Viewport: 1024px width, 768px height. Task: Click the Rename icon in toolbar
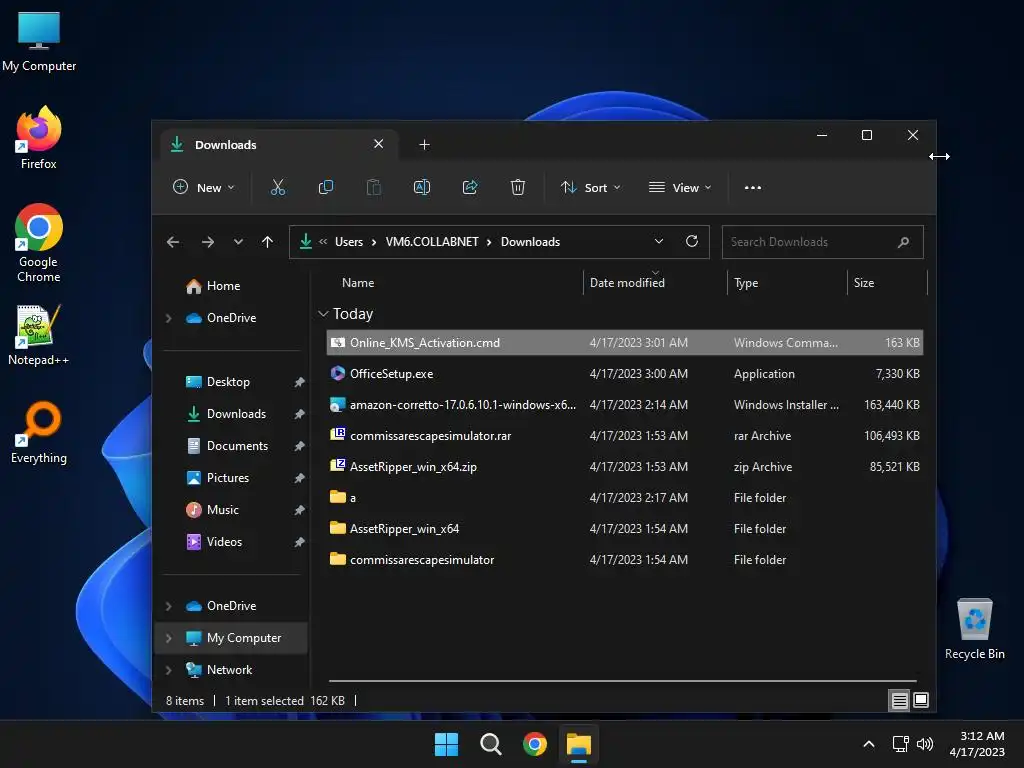(422, 187)
